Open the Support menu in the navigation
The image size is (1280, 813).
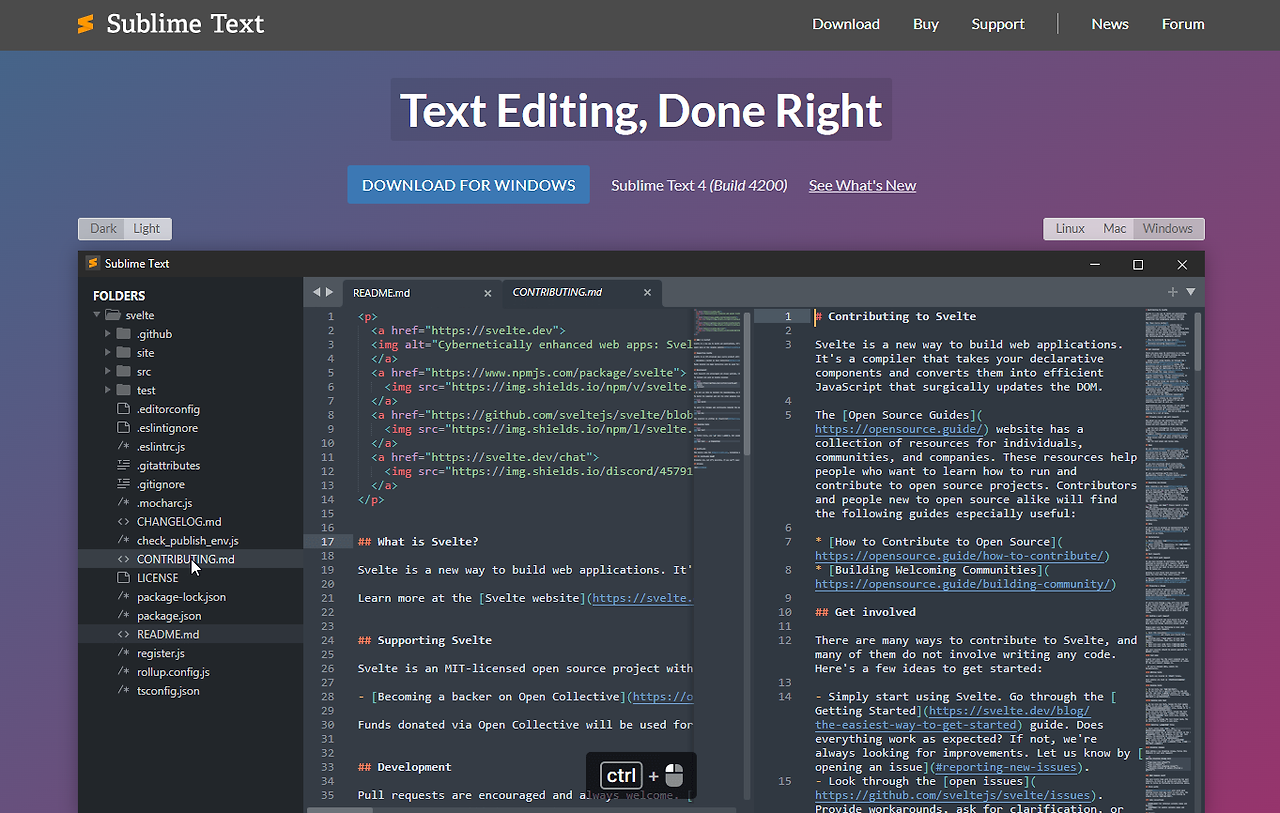point(998,24)
